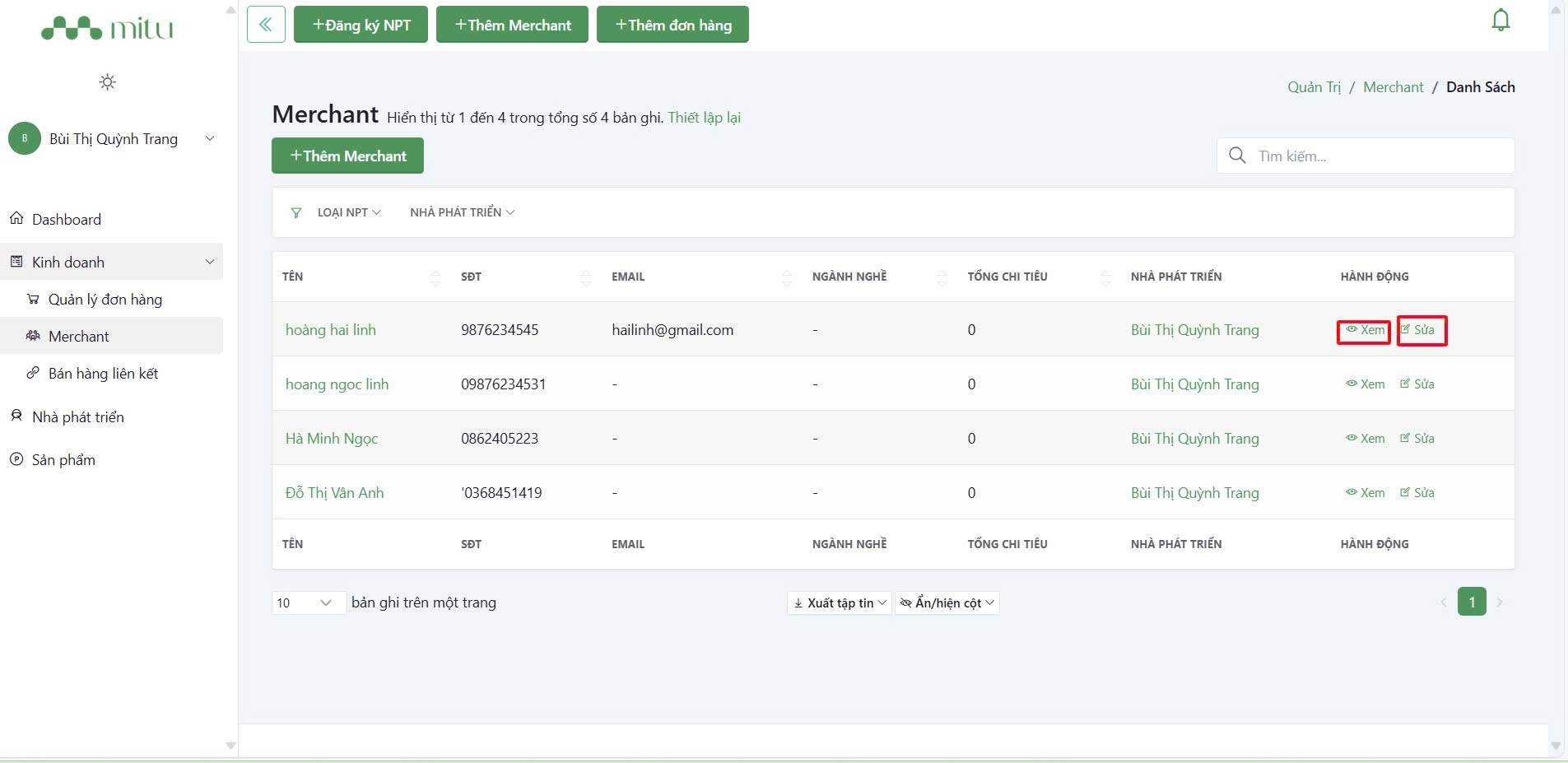Viewport: 1568px width, 763px height.
Task: View hoang ngoc linh via Xem
Action: (1366, 384)
